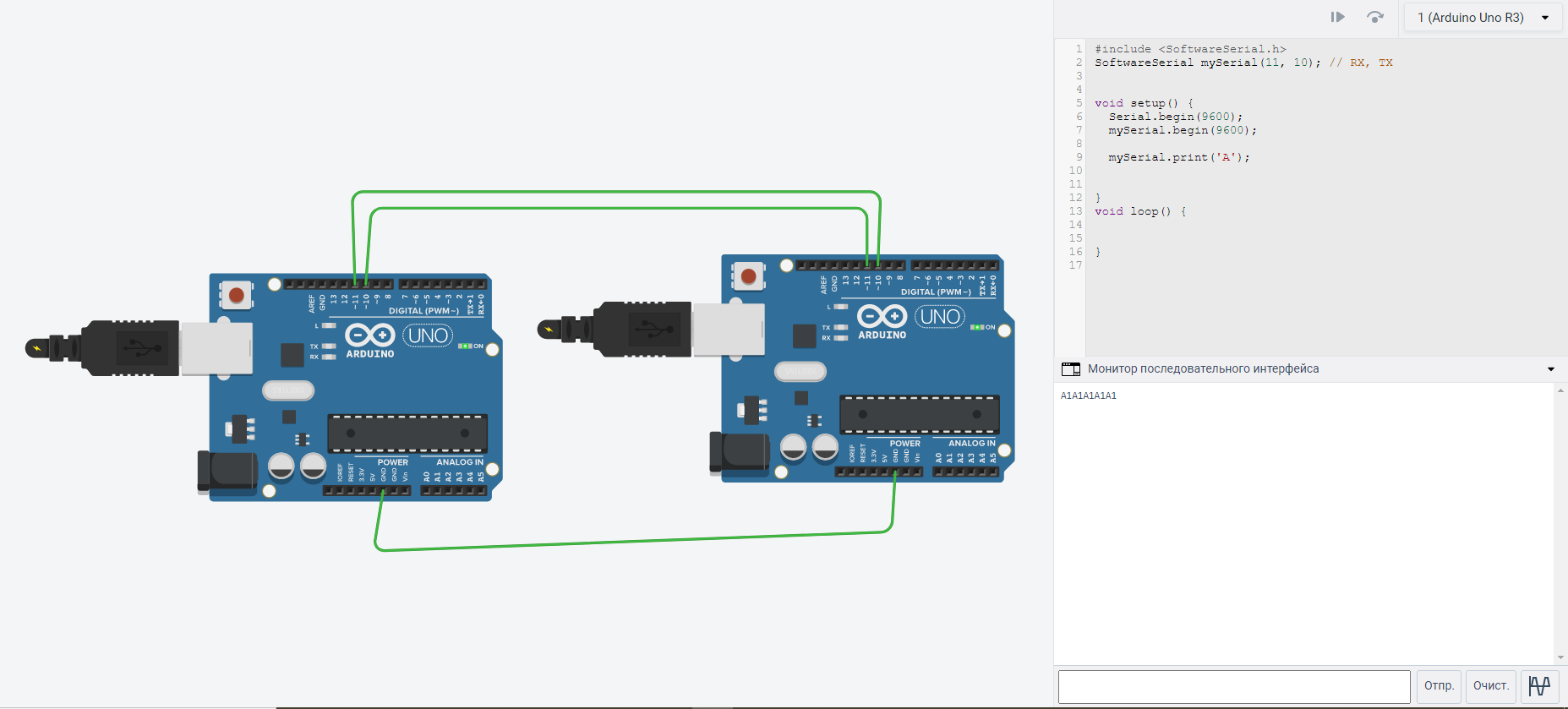Click the "ANALOG IN" label on right Arduino
The width and height of the screenshot is (1568, 709).
972,443
